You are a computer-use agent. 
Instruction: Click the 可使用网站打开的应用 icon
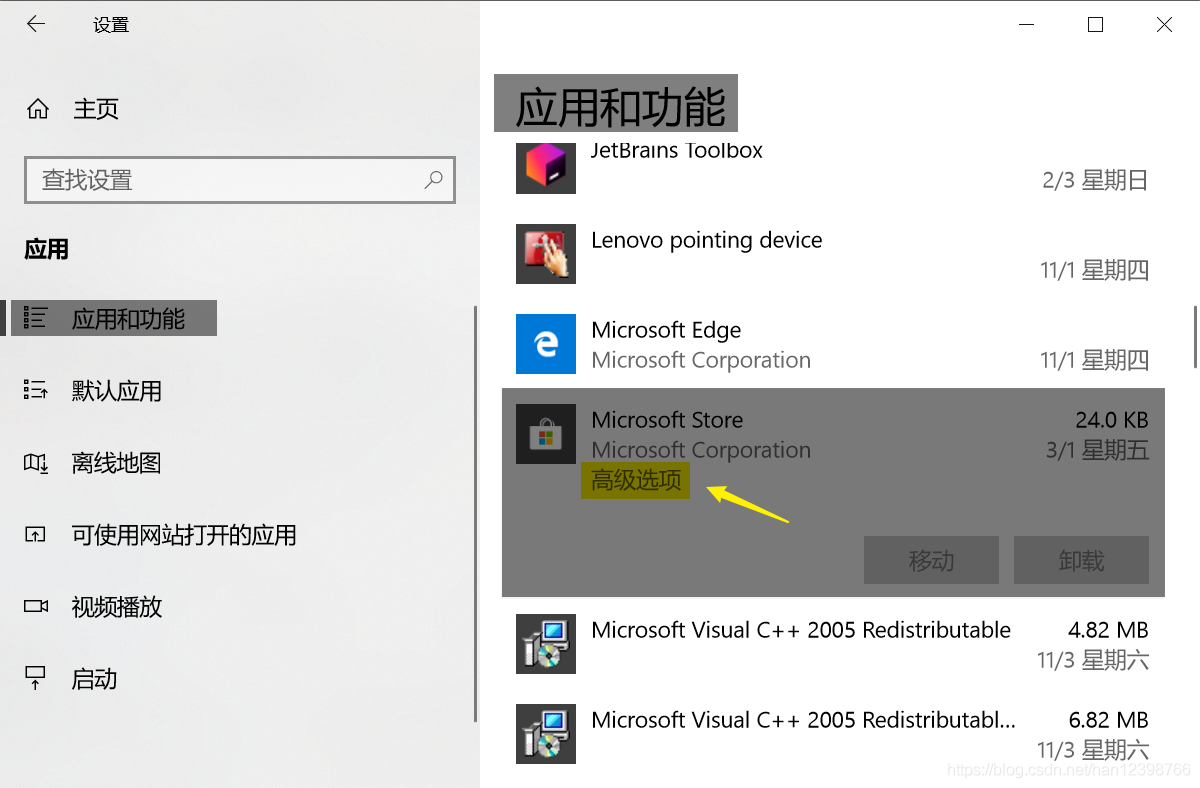coord(35,535)
